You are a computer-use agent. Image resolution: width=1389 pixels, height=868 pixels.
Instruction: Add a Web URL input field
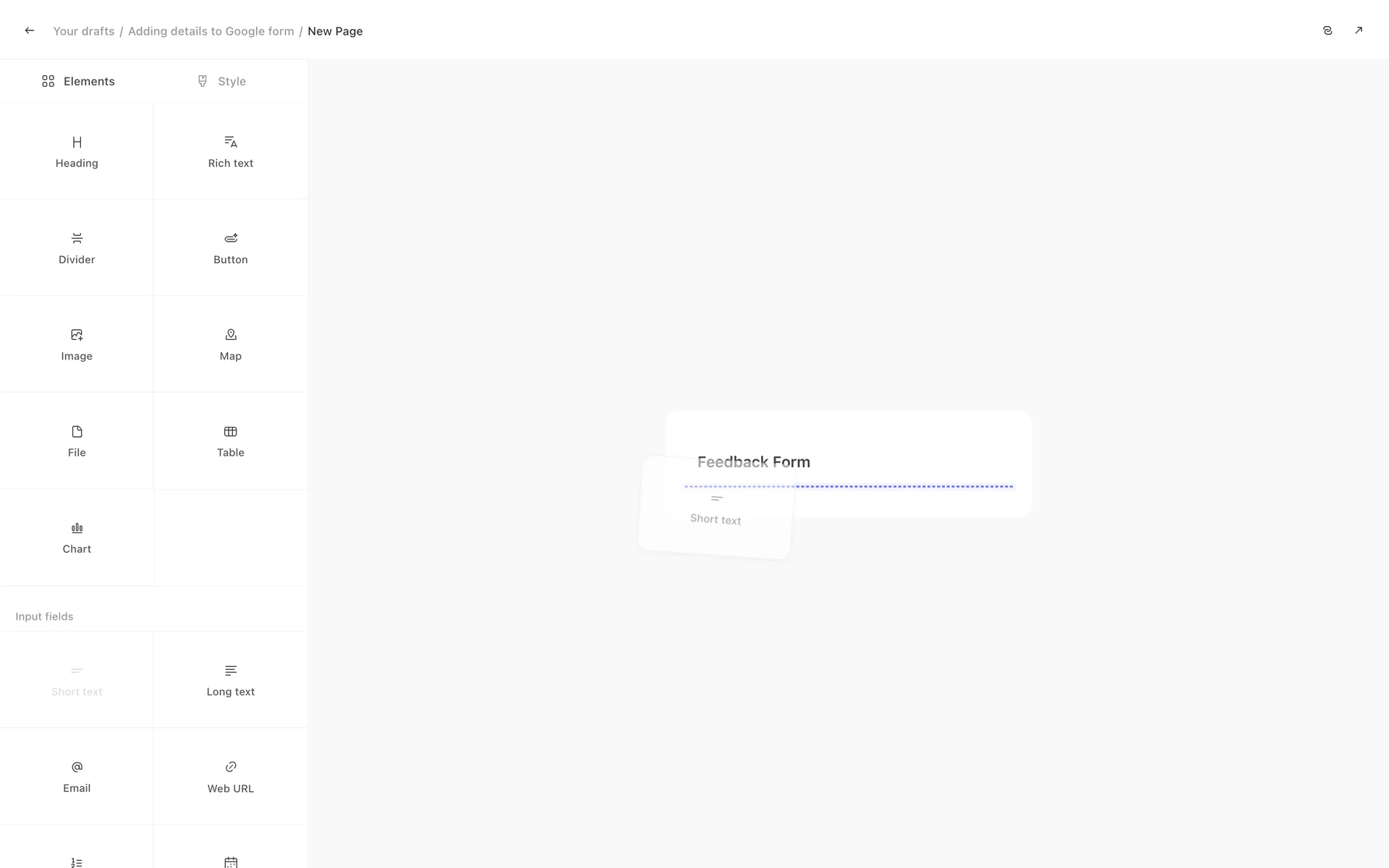230,776
